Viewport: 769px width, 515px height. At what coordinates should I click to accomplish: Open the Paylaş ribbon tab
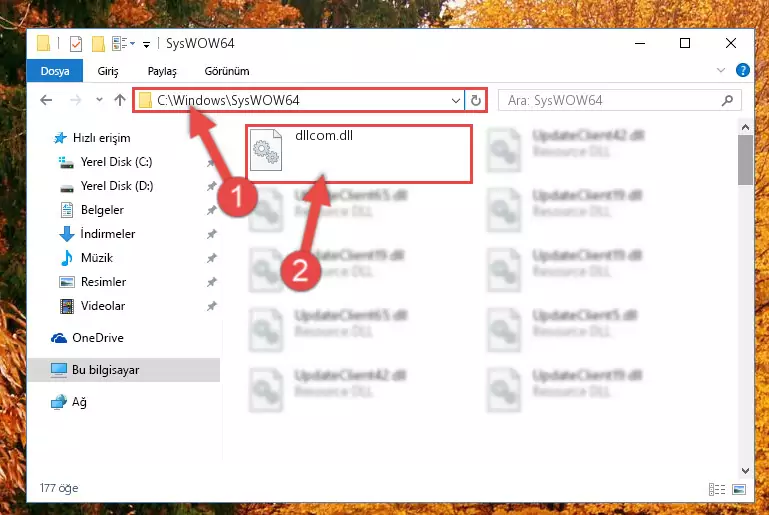click(162, 71)
